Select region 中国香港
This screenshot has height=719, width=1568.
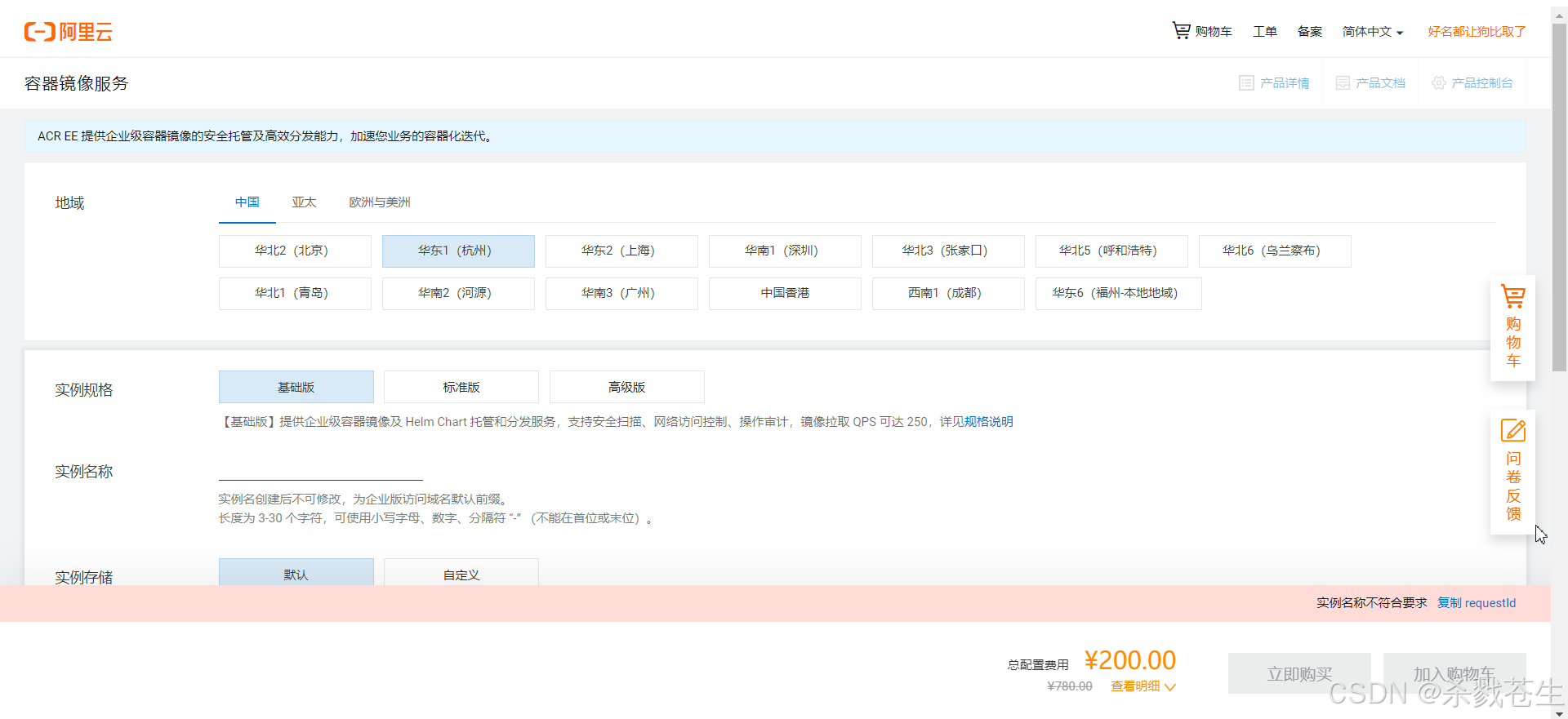tap(785, 294)
